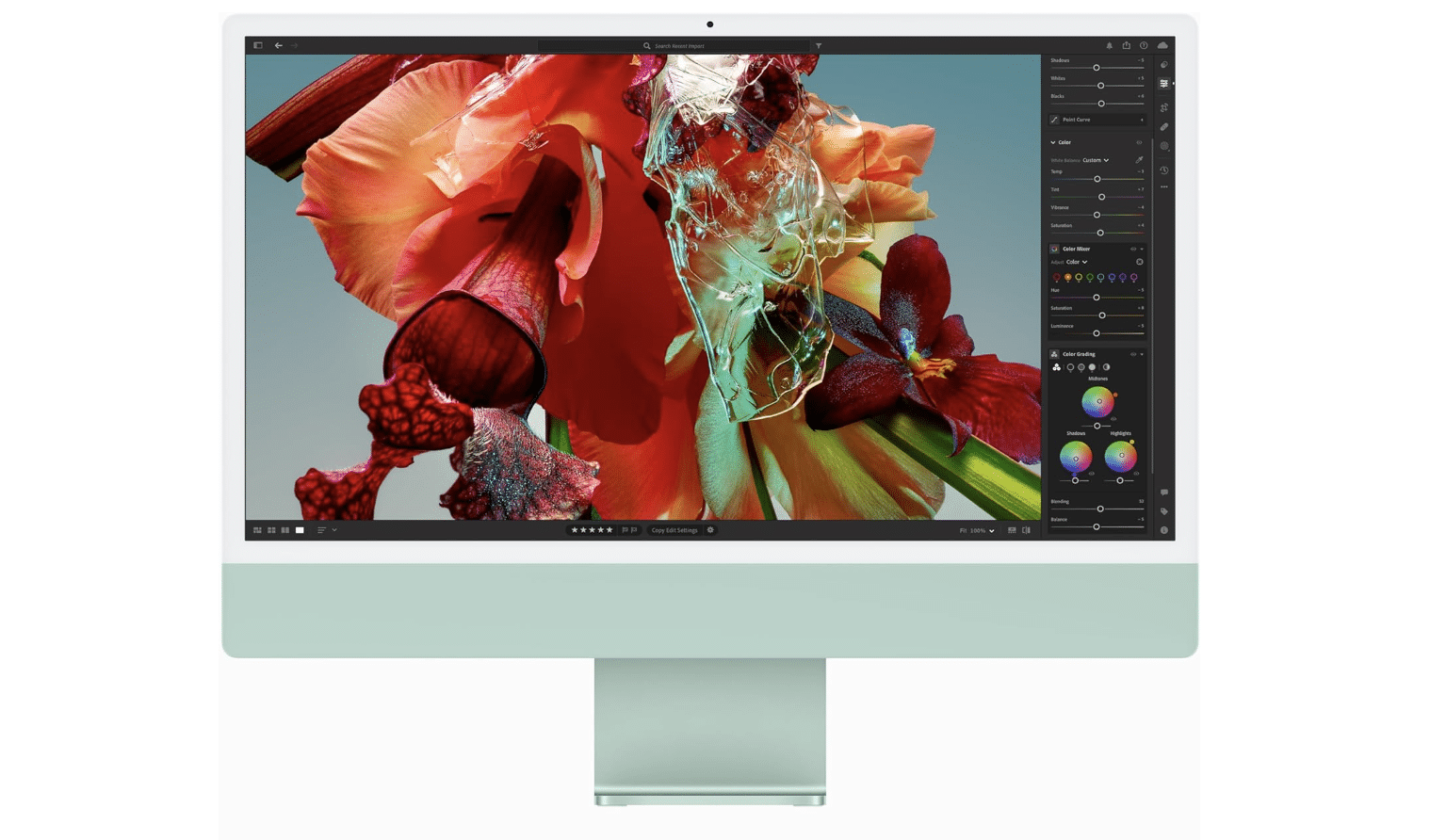This screenshot has height=840, width=1430.
Task: Toggle visibility of the Color Mixer adjustments
Action: (x=1134, y=249)
